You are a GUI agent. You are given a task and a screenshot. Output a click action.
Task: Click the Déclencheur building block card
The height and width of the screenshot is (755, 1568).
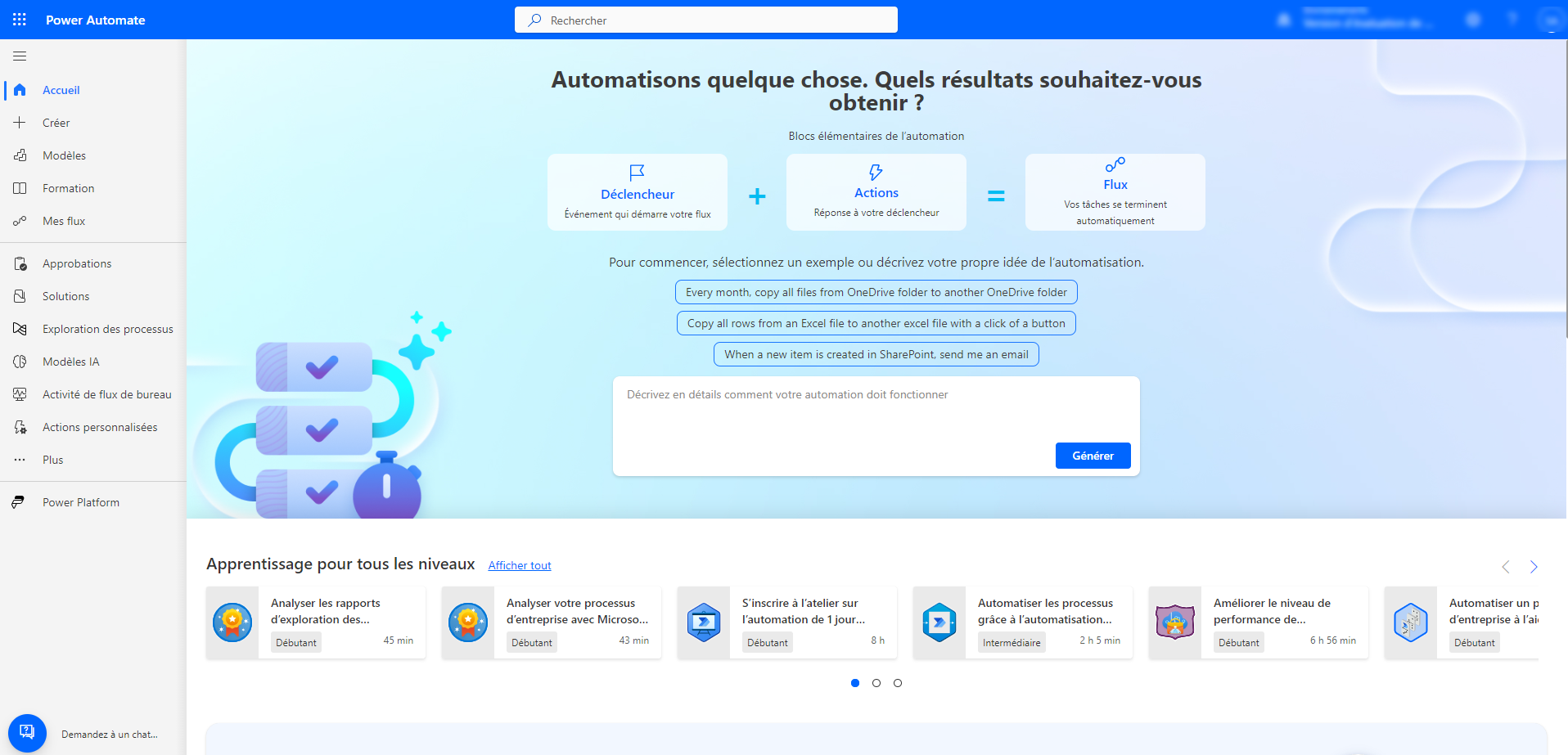pos(638,192)
